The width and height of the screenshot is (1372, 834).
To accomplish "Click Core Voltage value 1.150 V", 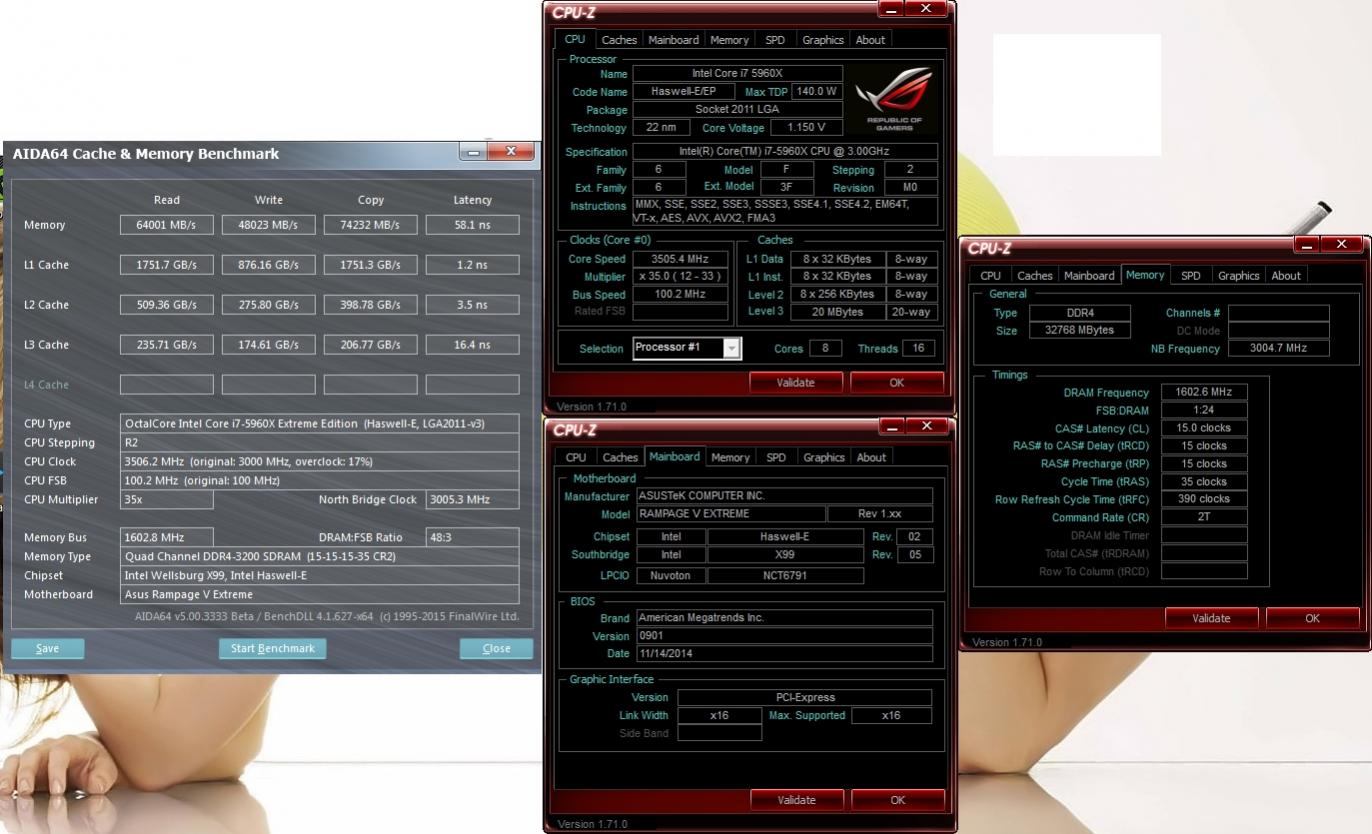I will click(x=806, y=128).
